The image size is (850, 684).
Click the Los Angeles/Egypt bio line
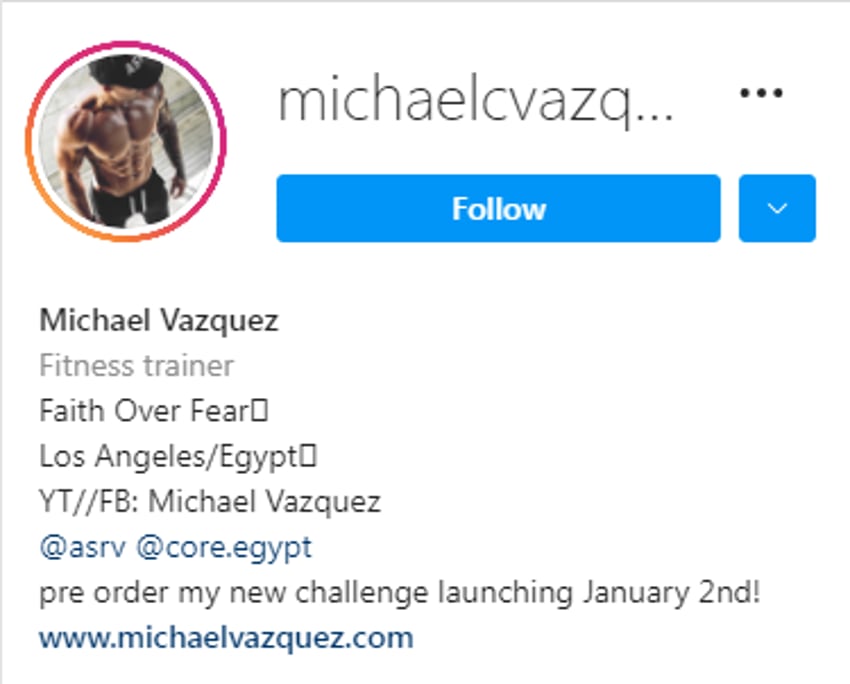tap(178, 456)
